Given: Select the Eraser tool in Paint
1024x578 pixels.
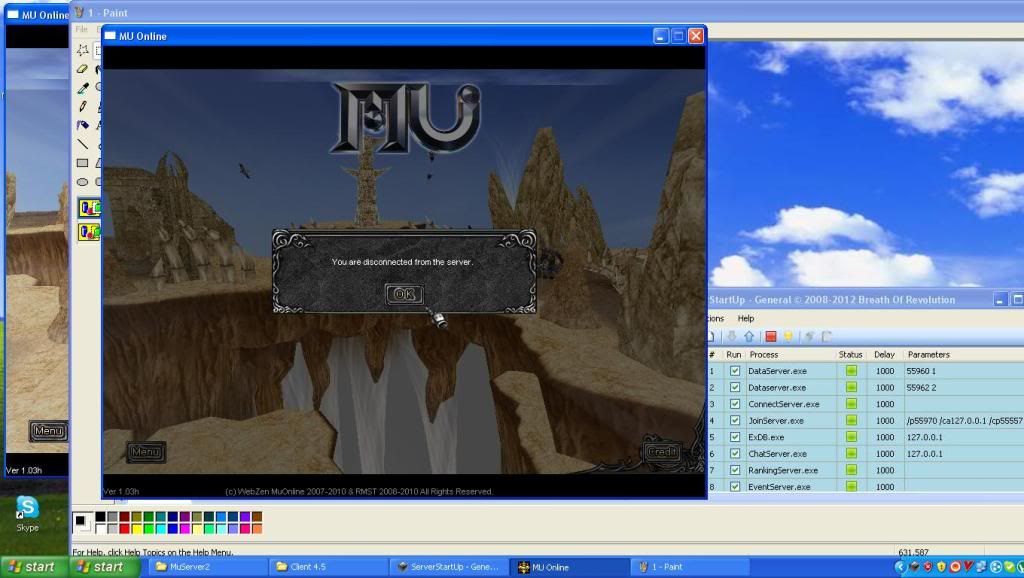Looking at the screenshot, I should pyautogui.click(x=83, y=68).
